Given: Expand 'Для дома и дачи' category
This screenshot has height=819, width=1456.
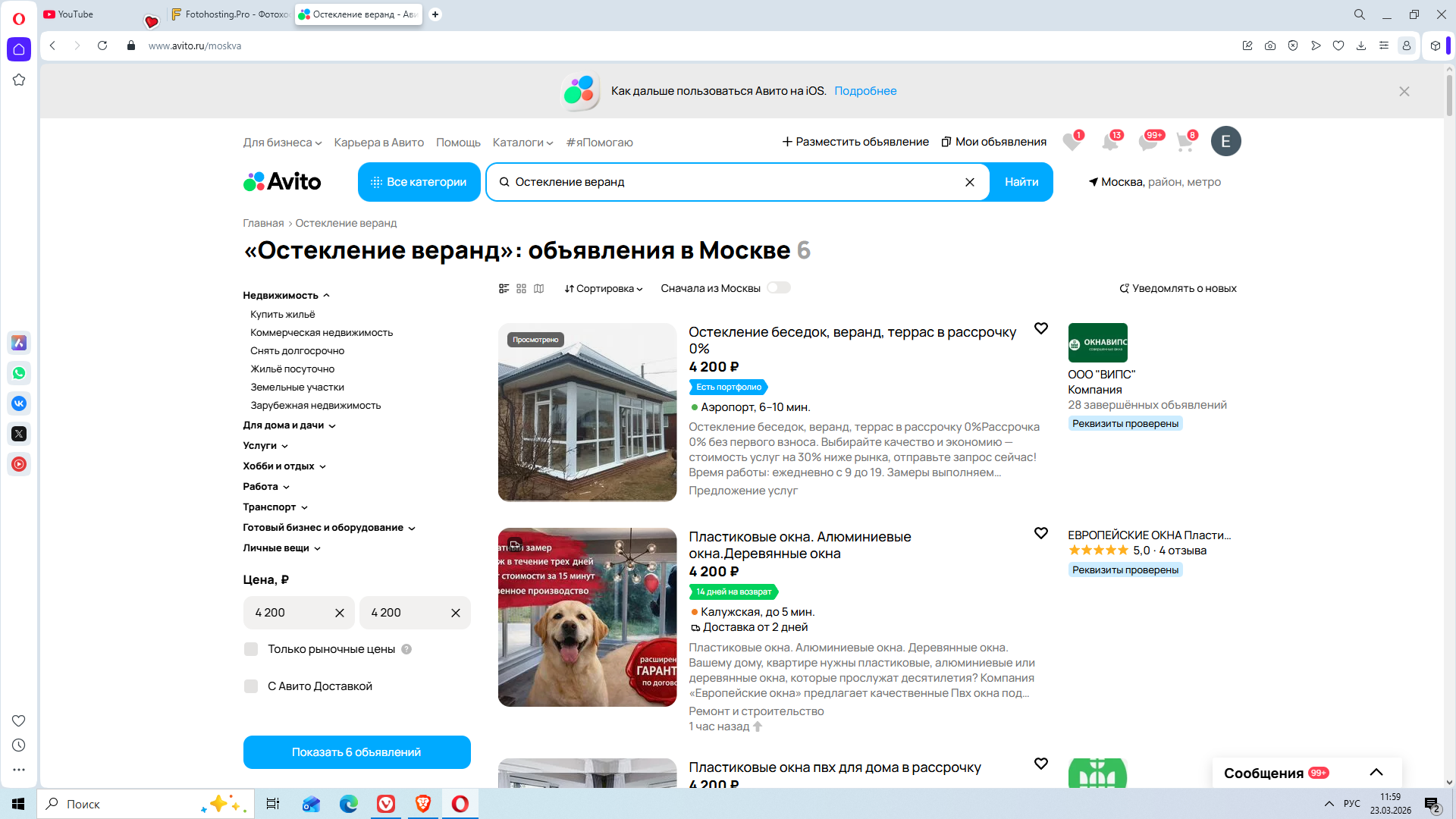Looking at the screenshot, I should 289,425.
